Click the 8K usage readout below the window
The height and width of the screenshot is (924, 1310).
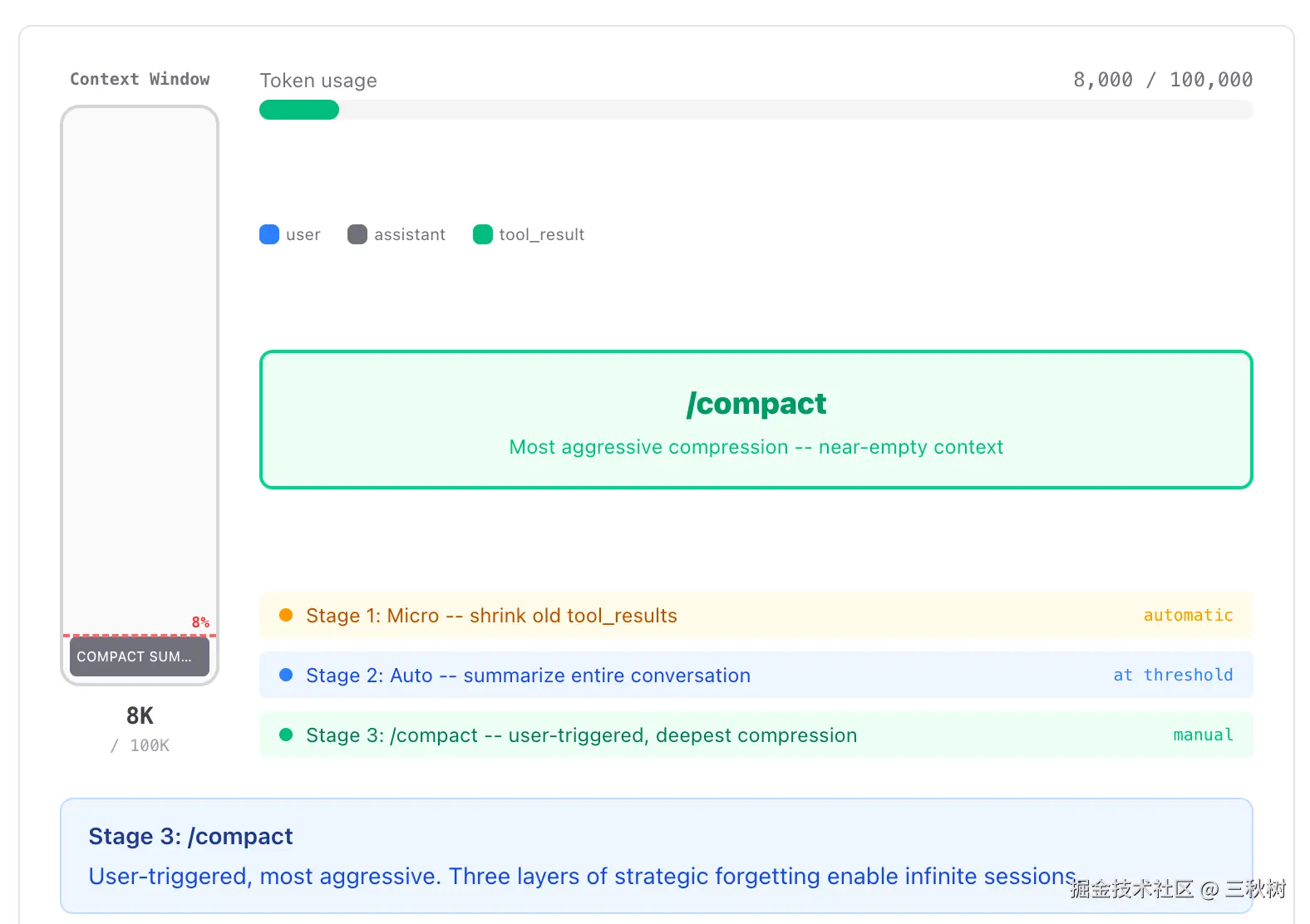pyautogui.click(x=140, y=715)
